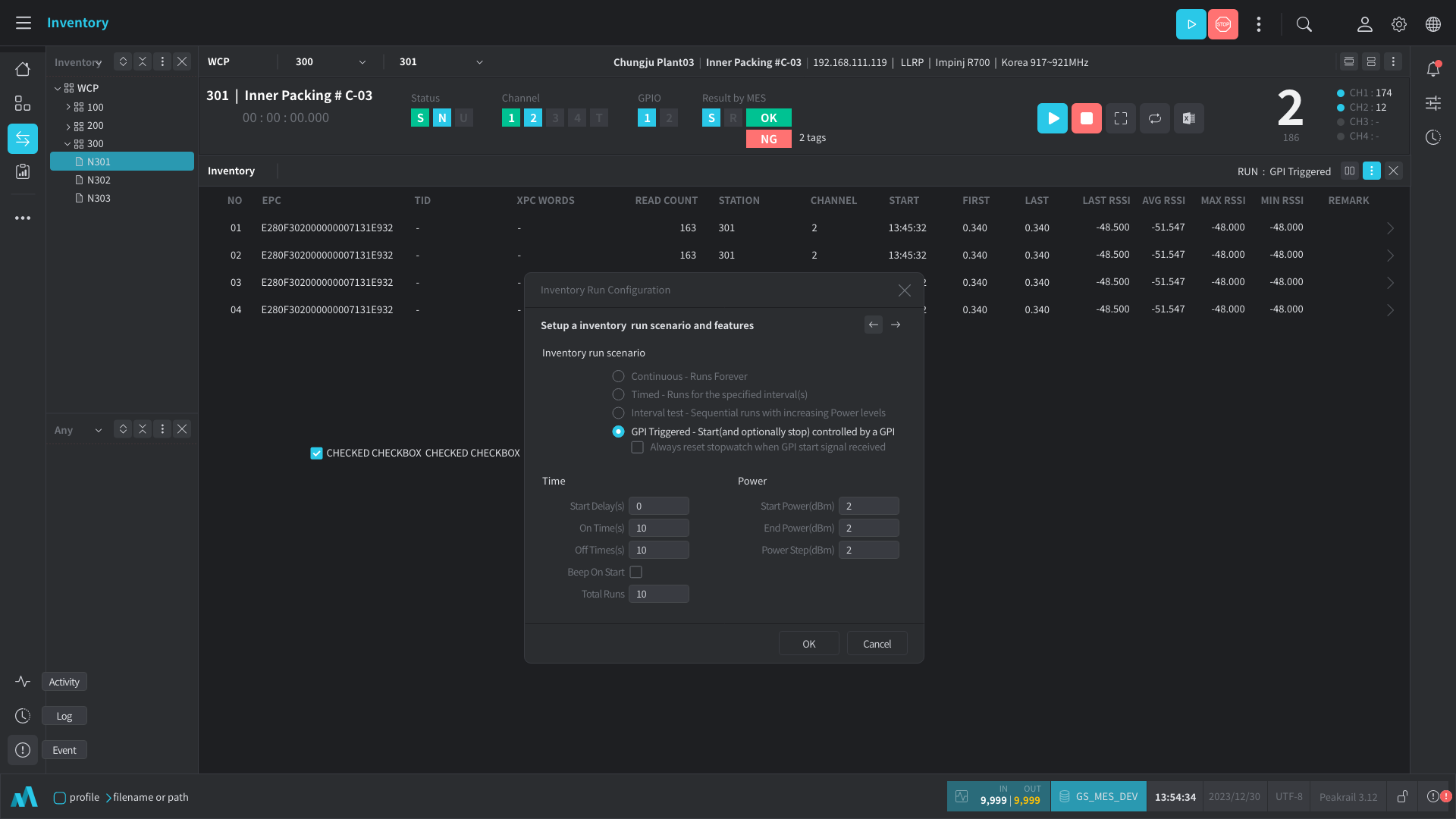1456x819 pixels.
Task: Select Timed run scenario radio button
Action: click(618, 394)
